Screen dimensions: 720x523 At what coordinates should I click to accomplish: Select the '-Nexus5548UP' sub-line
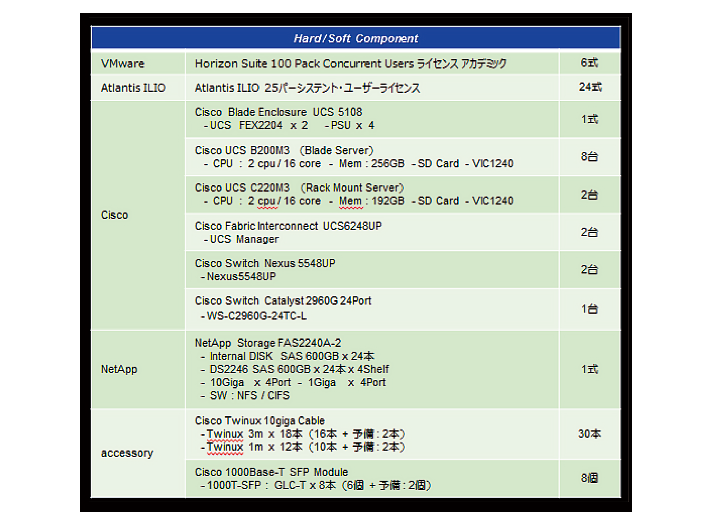238,276
